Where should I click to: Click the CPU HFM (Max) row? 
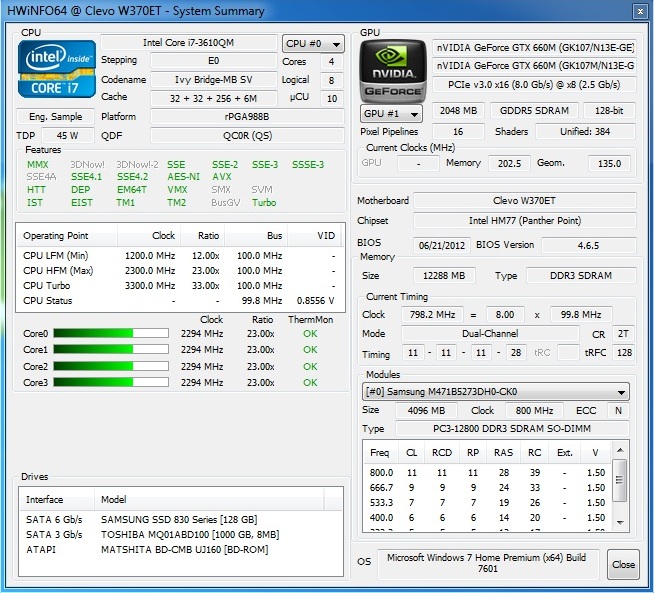(180, 271)
